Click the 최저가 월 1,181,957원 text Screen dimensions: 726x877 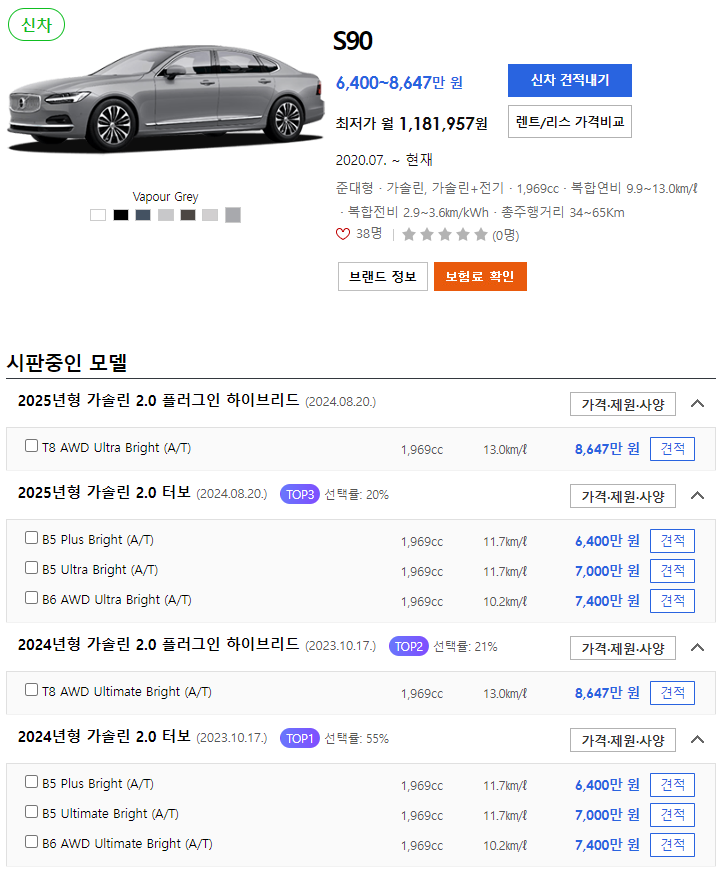pos(412,124)
